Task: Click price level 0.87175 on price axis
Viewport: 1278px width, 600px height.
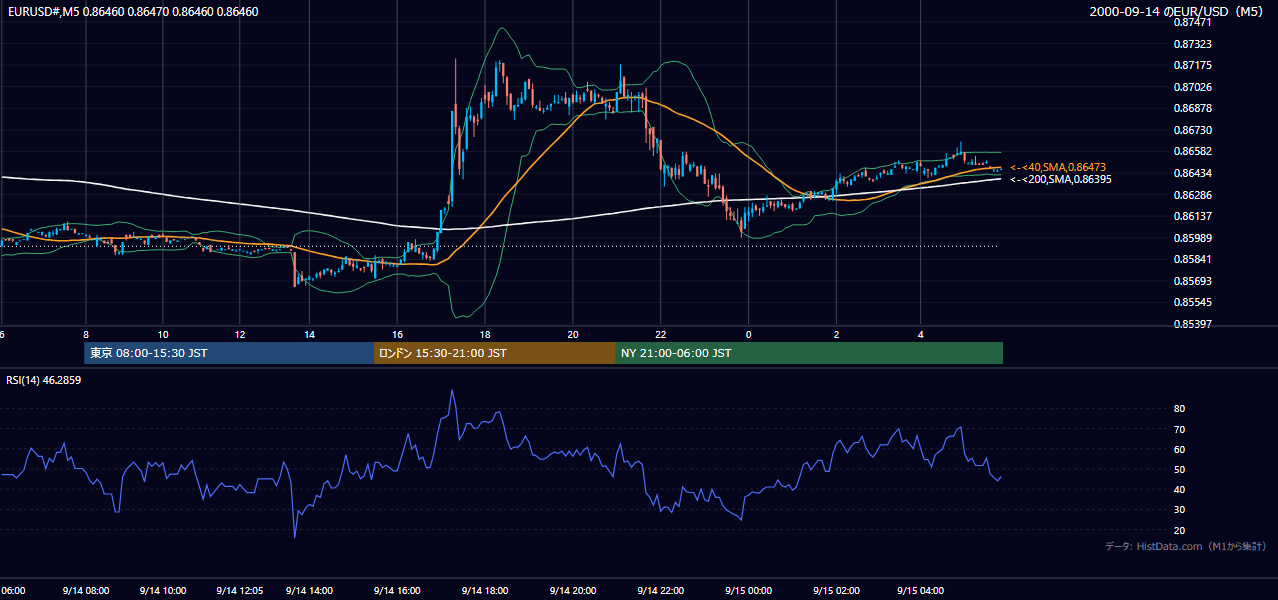Action: [x=1193, y=66]
